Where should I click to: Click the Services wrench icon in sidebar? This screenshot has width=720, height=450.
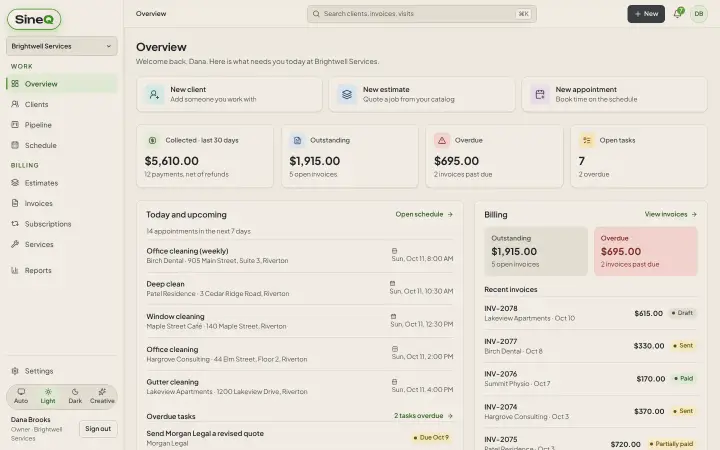tap(15, 244)
